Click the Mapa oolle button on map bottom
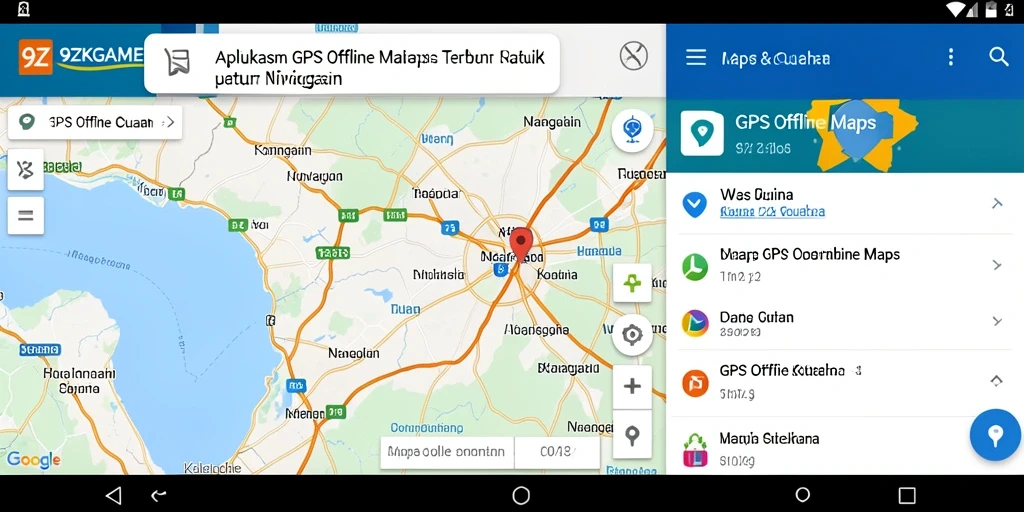Image resolution: width=1024 pixels, height=512 pixels. pos(447,452)
